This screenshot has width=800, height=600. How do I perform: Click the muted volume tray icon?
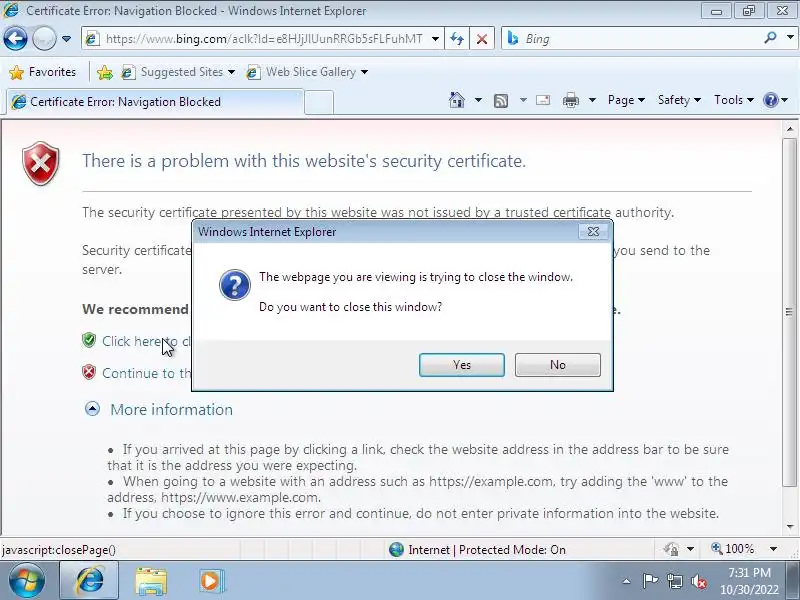698,581
